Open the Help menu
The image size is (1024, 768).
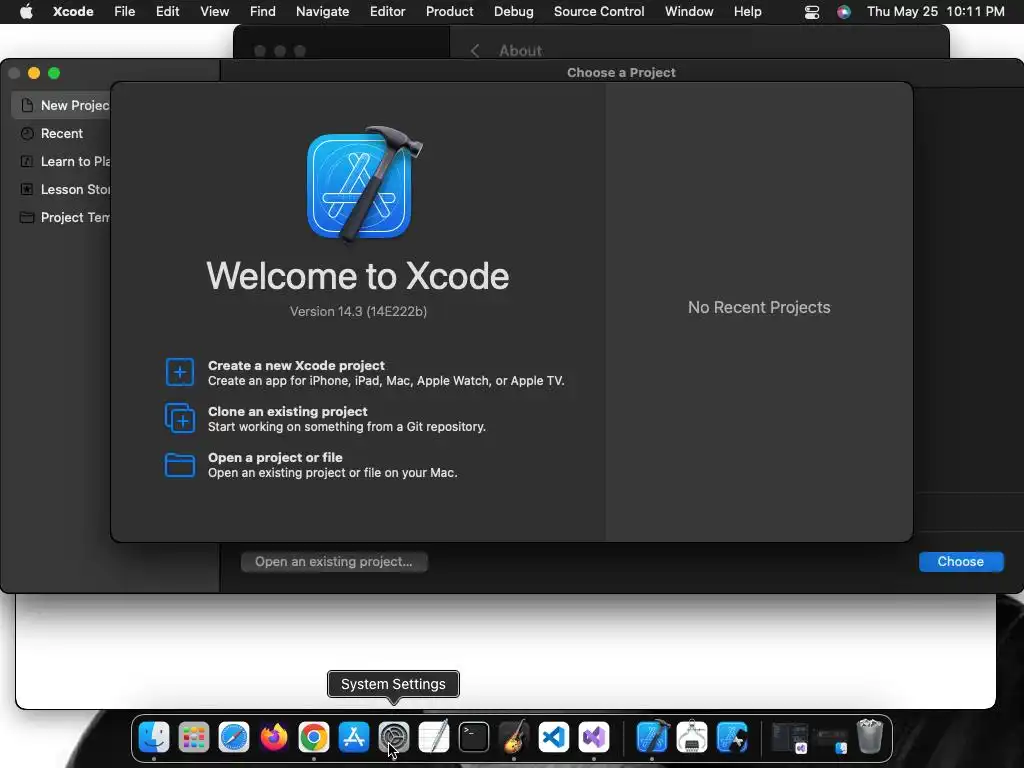click(x=747, y=11)
